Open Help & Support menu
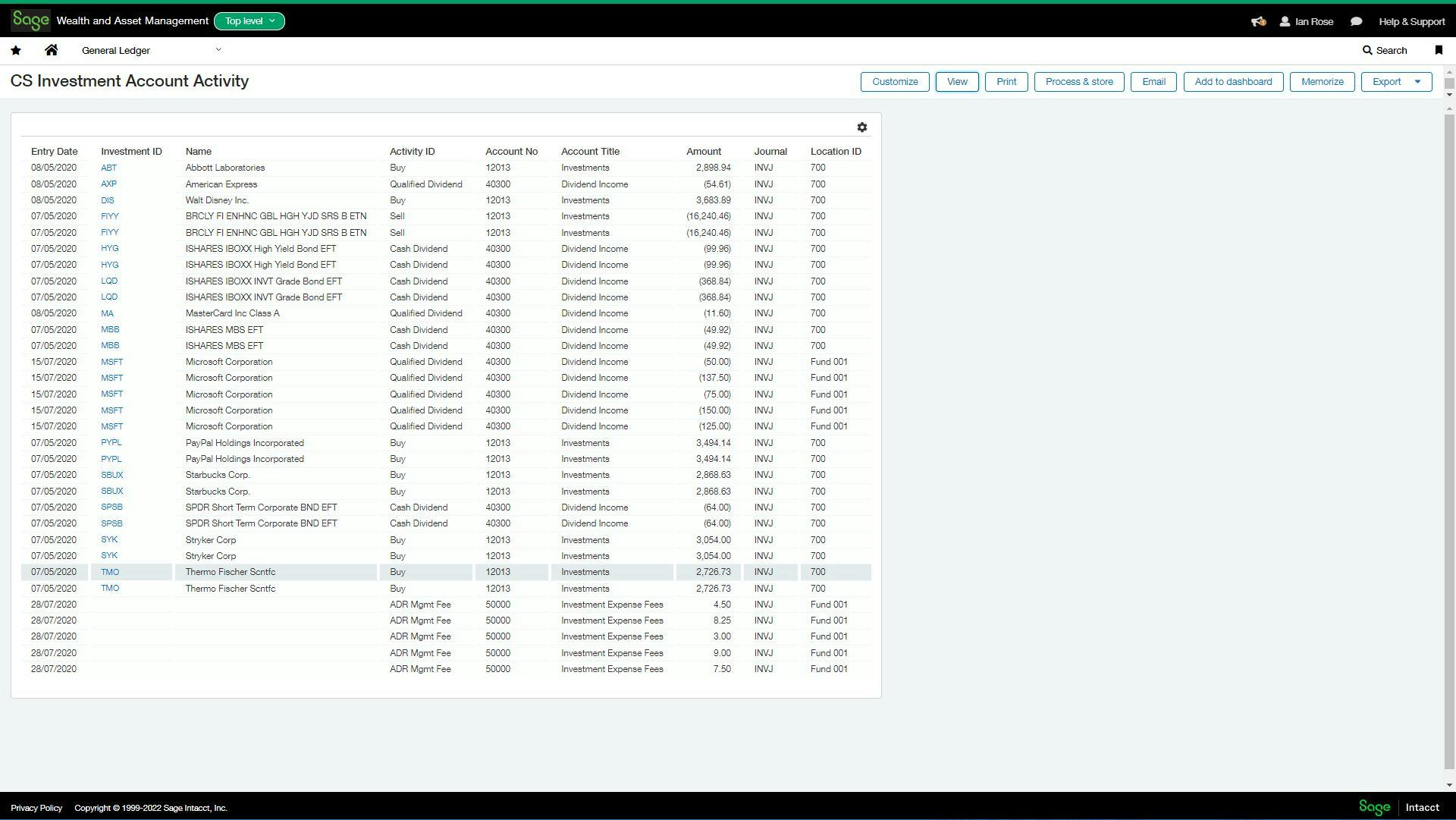 tap(1411, 21)
